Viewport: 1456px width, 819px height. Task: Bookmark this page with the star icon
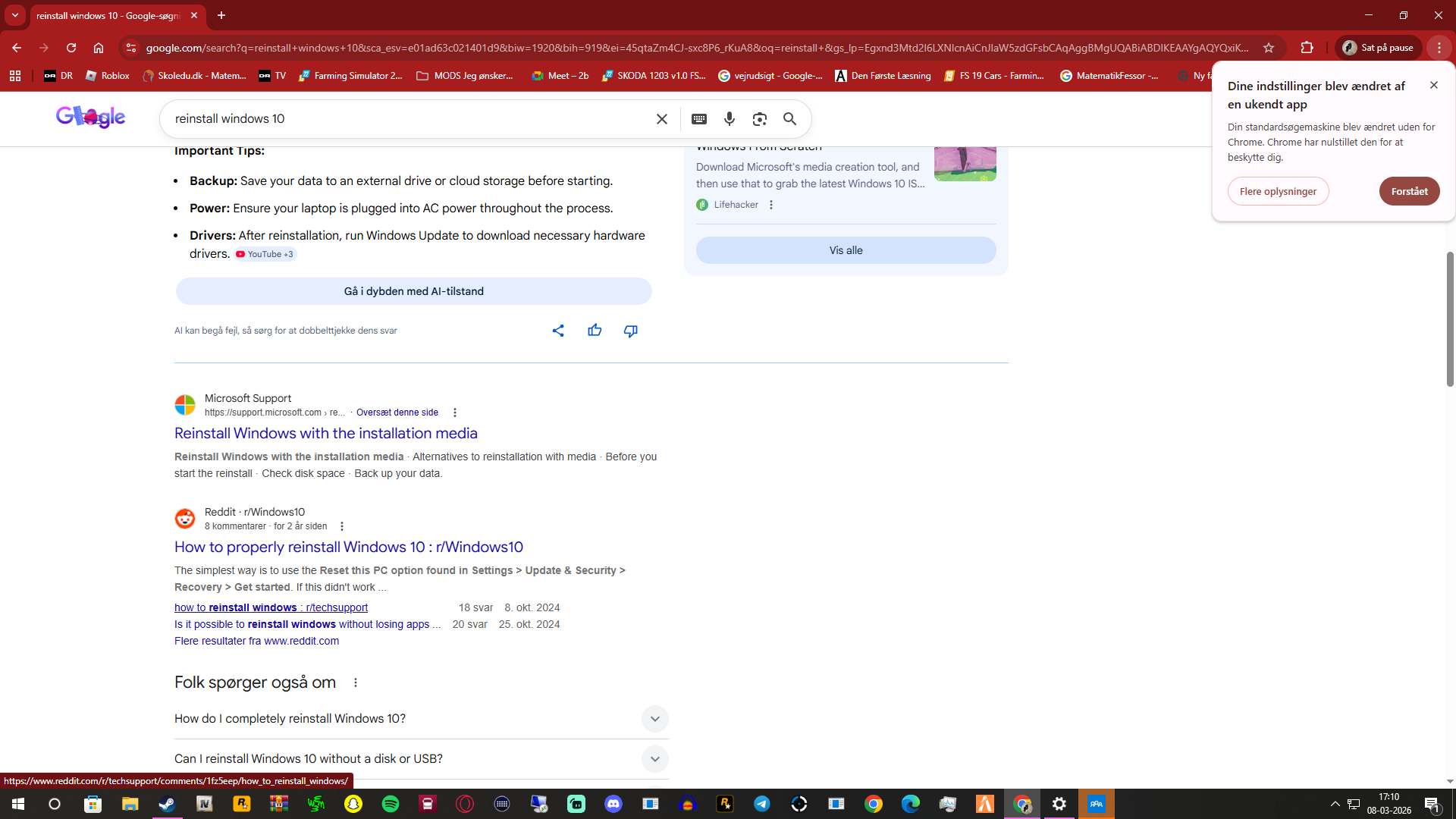point(1269,48)
